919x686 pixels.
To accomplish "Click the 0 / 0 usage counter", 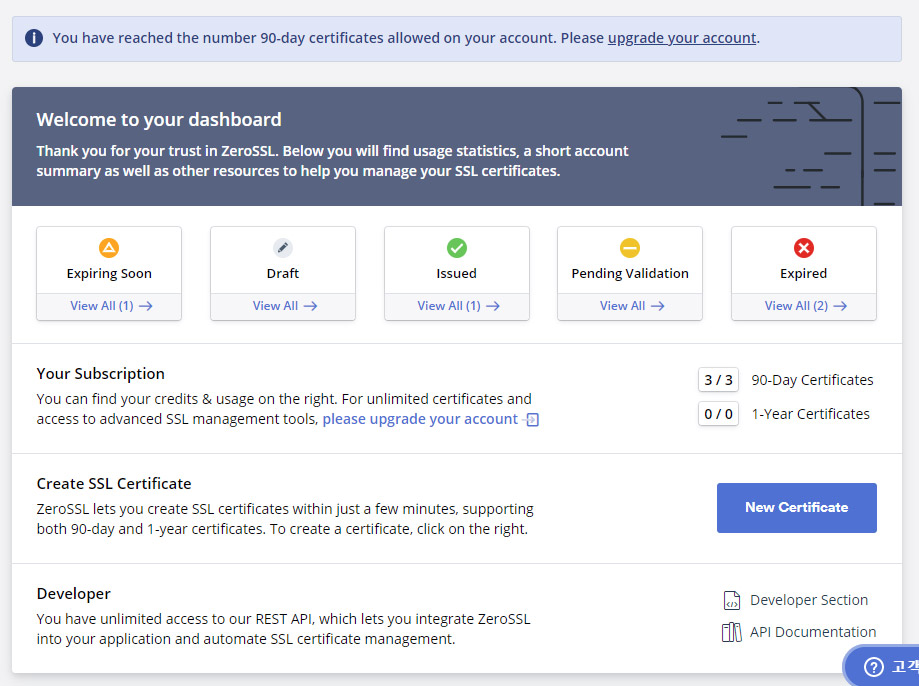I will (719, 414).
